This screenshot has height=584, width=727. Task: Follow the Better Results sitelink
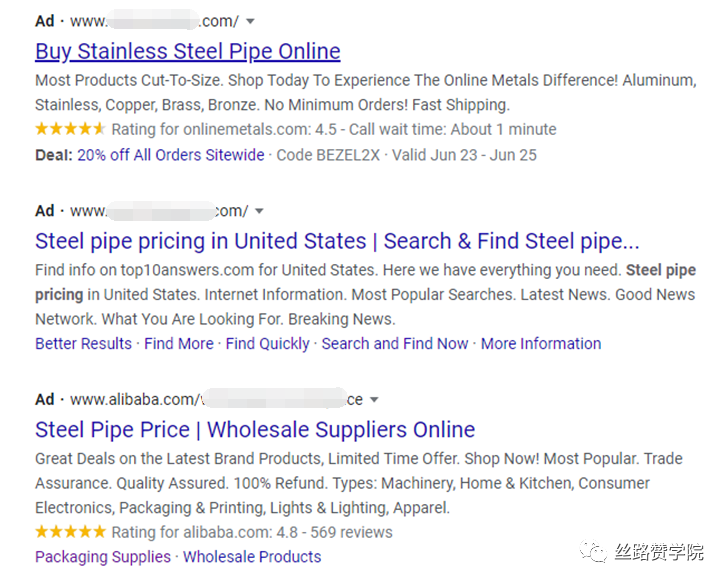pyautogui.click(x=83, y=343)
